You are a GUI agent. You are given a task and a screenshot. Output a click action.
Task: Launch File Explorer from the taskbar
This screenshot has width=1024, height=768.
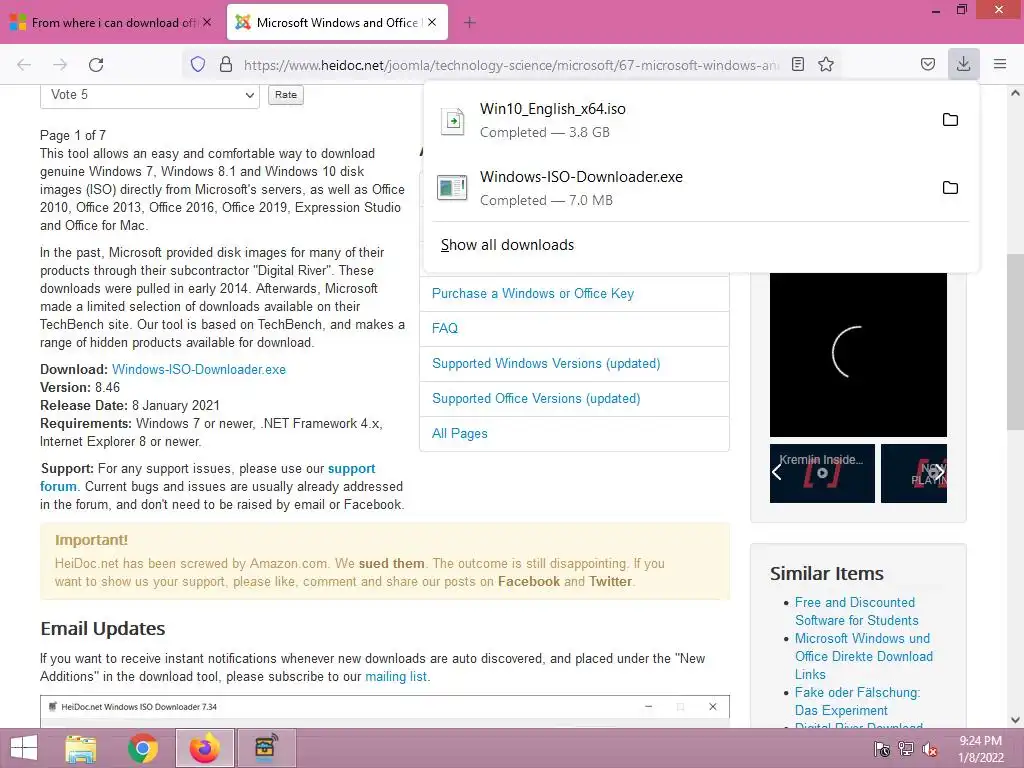81,748
